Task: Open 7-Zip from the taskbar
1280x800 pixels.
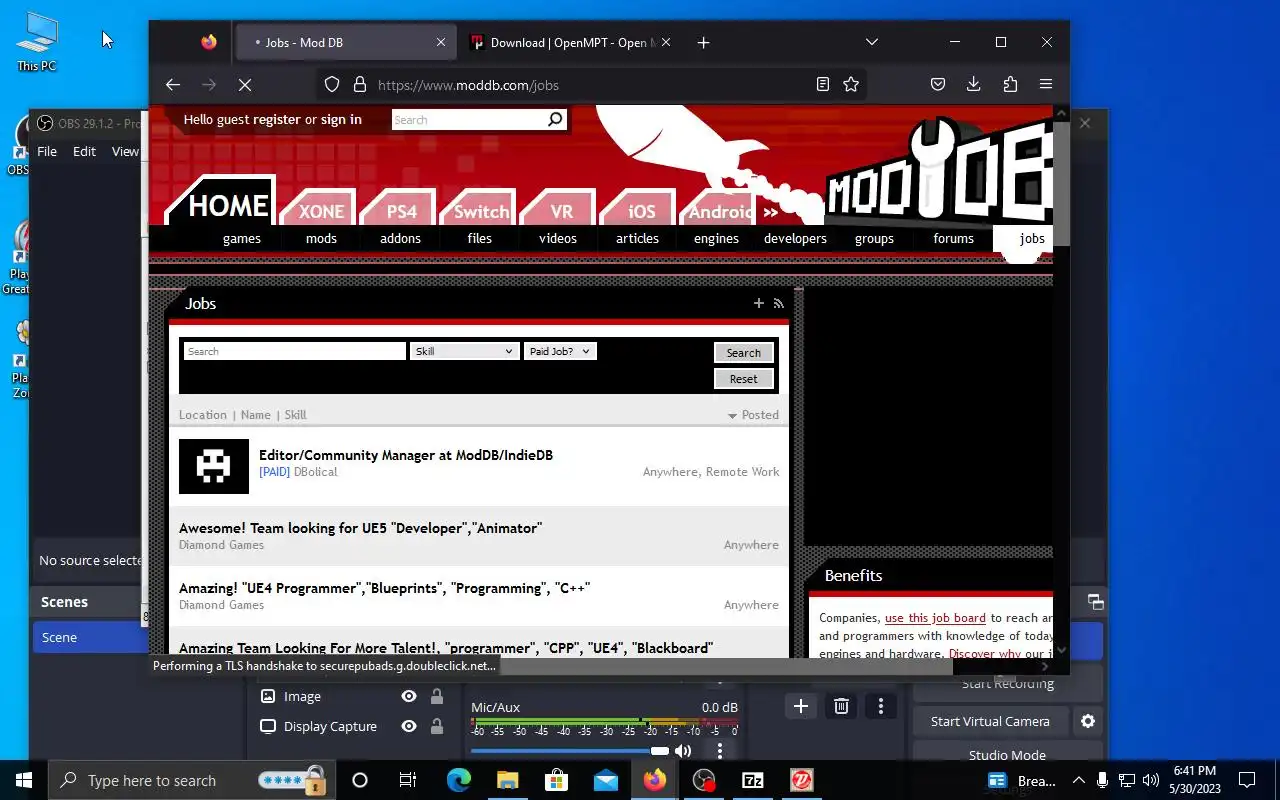Action: point(753,780)
